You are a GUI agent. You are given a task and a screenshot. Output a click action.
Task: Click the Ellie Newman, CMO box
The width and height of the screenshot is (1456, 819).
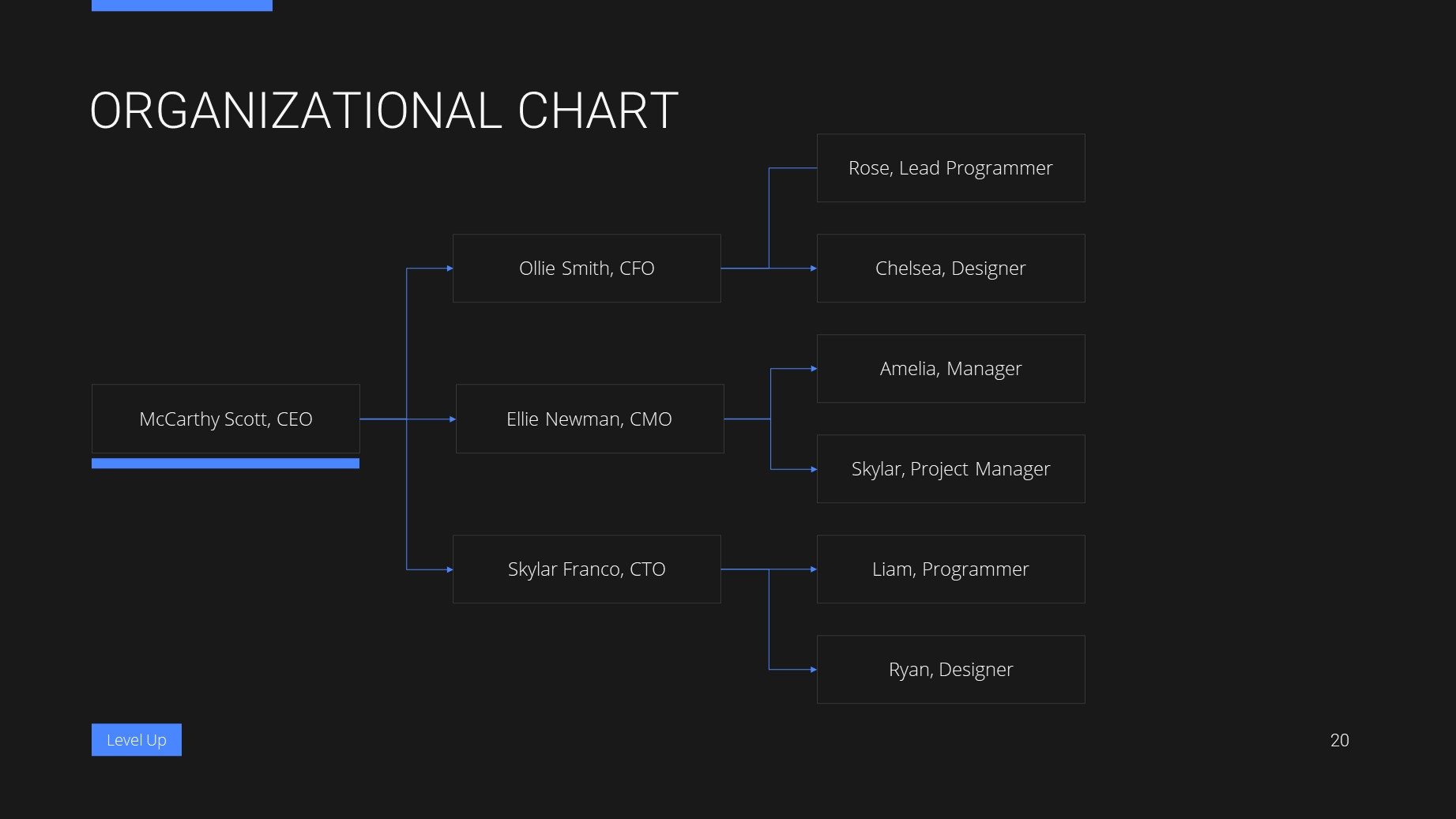tap(590, 419)
